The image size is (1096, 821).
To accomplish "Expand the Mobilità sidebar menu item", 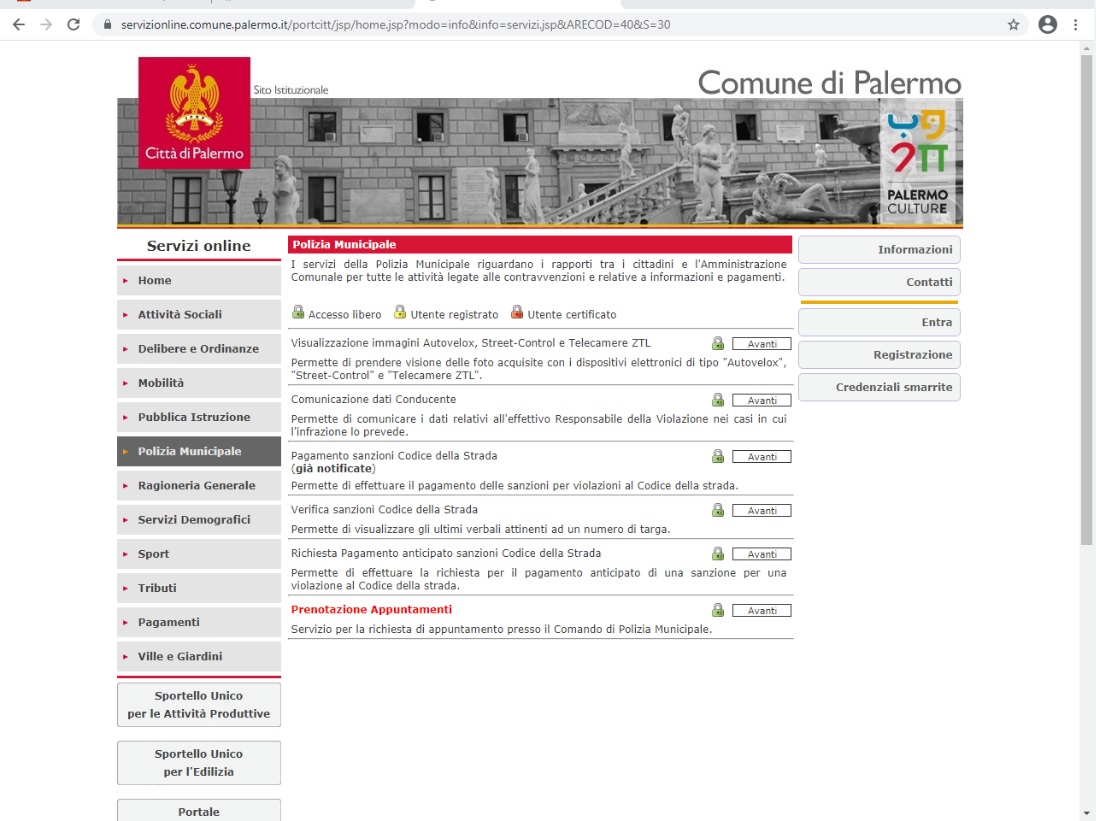I will click(199, 383).
